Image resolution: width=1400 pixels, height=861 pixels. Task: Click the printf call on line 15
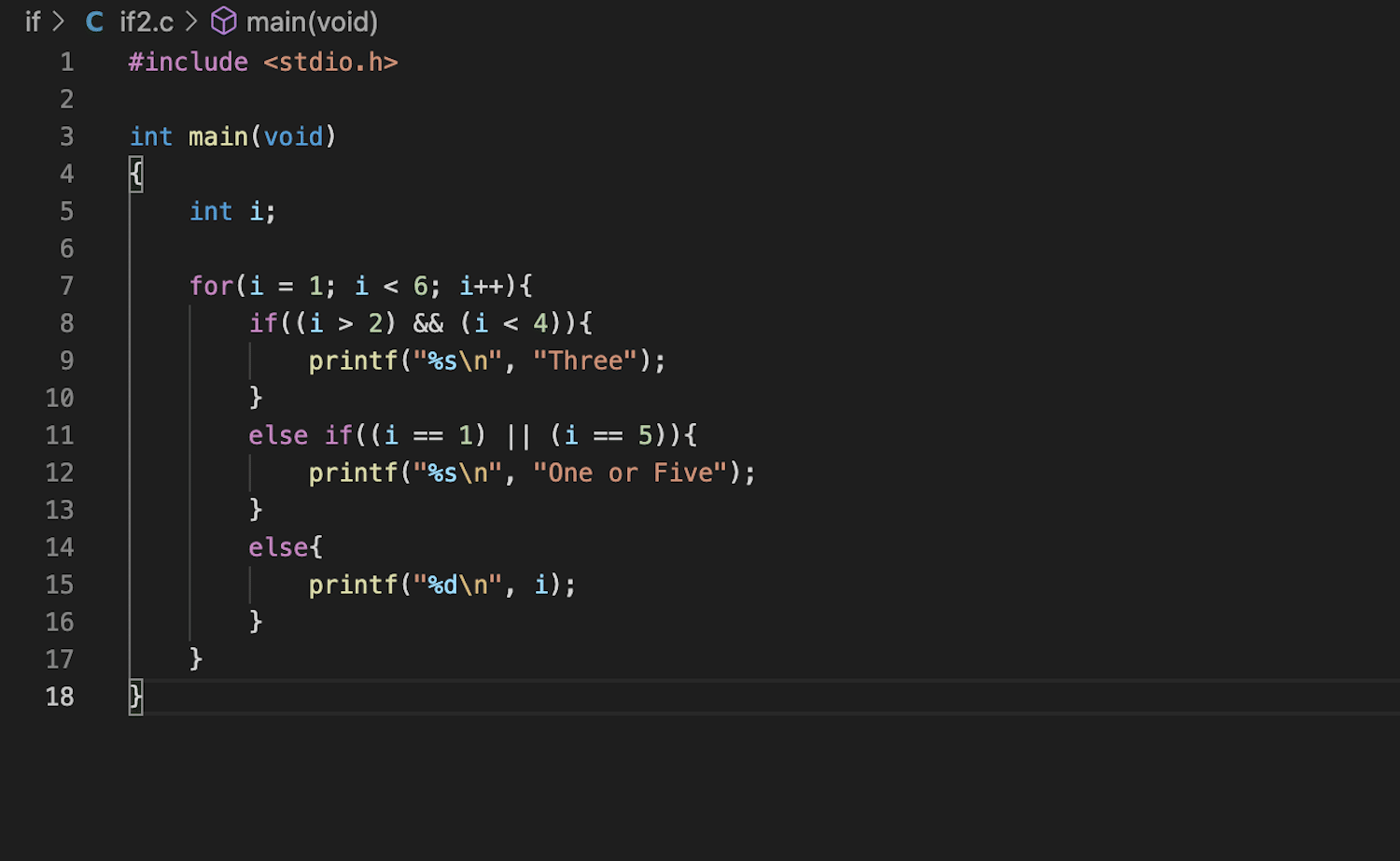tap(353, 585)
